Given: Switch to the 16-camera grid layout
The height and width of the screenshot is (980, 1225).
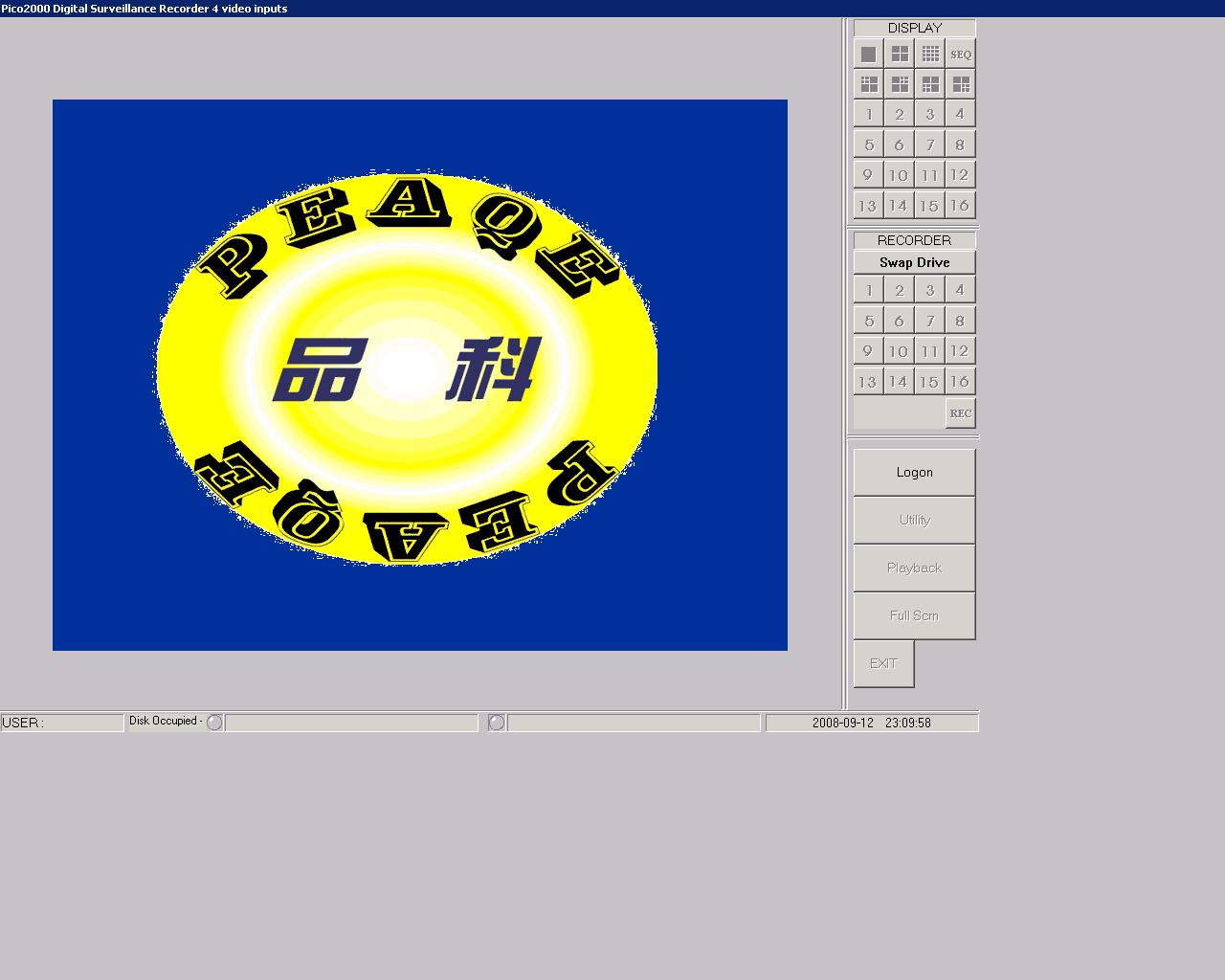Looking at the screenshot, I should (x=929, y=55).
